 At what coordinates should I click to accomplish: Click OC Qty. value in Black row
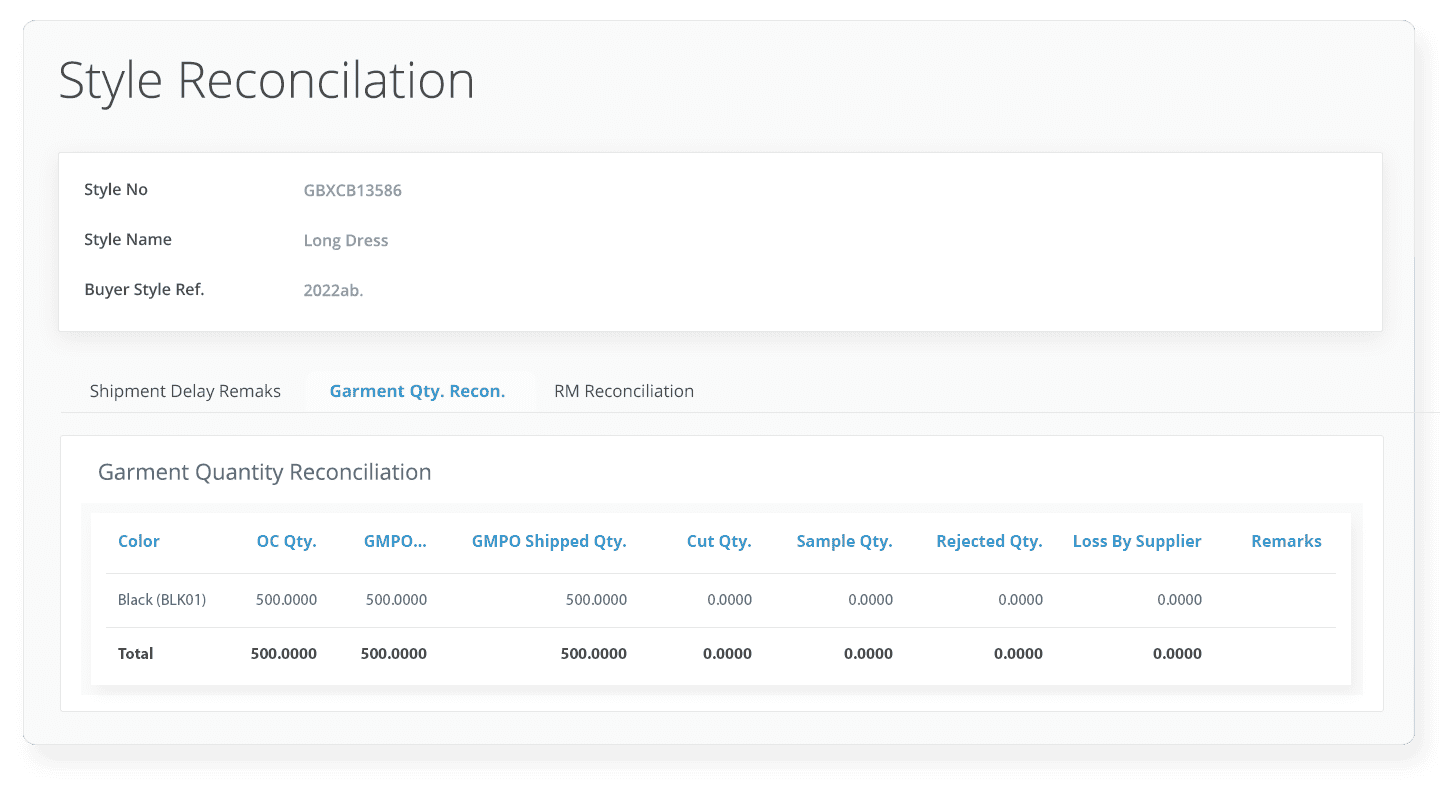(x=286, y=600)
